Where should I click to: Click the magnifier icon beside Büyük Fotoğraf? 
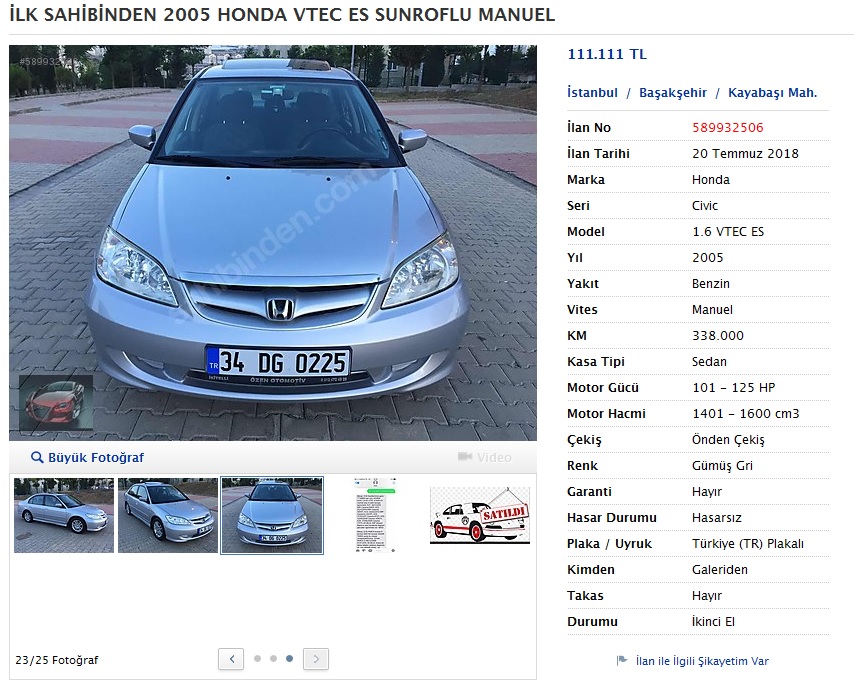coord(37,457)
